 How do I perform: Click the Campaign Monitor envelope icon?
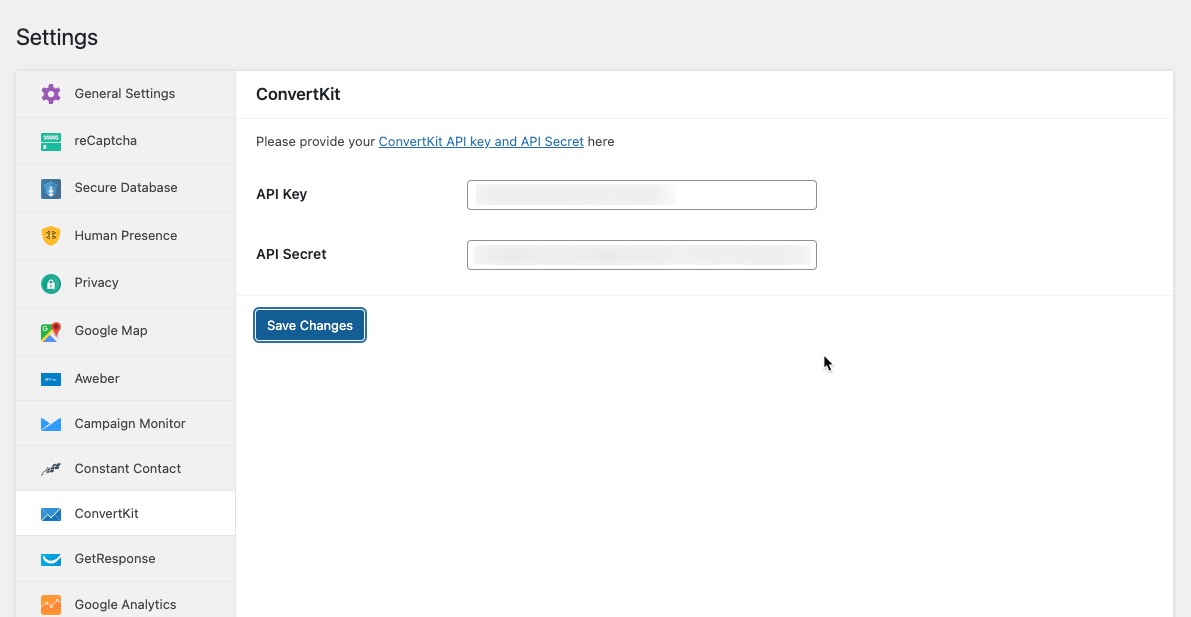click(51, 424)
